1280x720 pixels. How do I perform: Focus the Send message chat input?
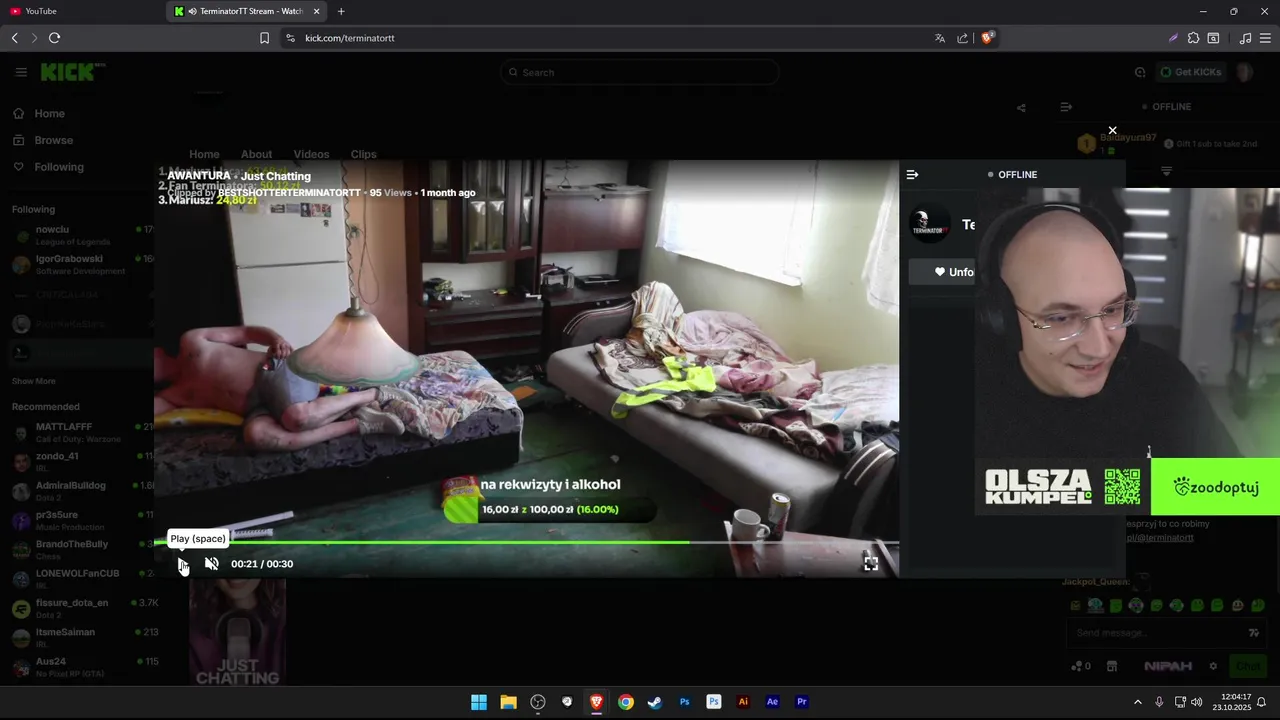(x=1157, y=633)
